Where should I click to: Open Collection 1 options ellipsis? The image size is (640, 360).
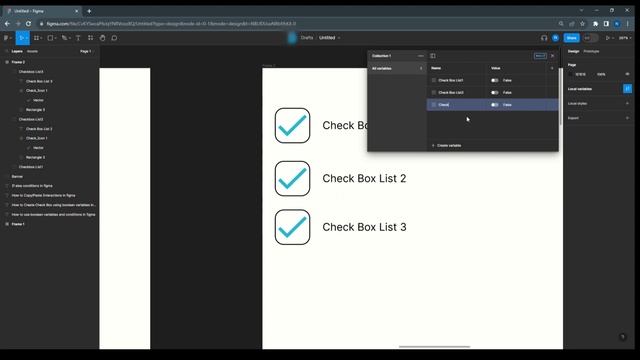tap(421, 56)
